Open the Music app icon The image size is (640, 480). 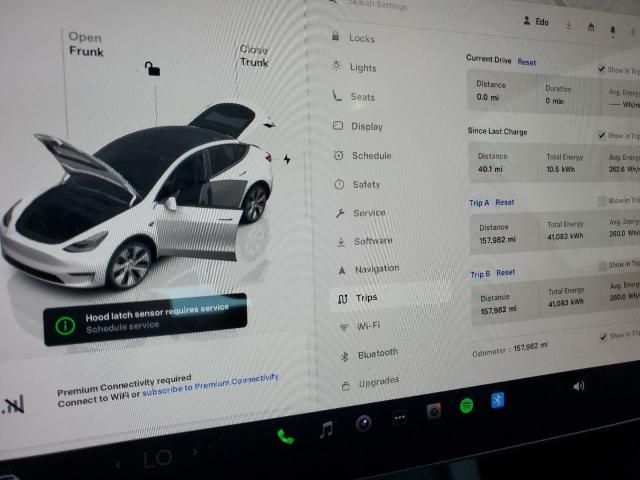coord(326,429)
